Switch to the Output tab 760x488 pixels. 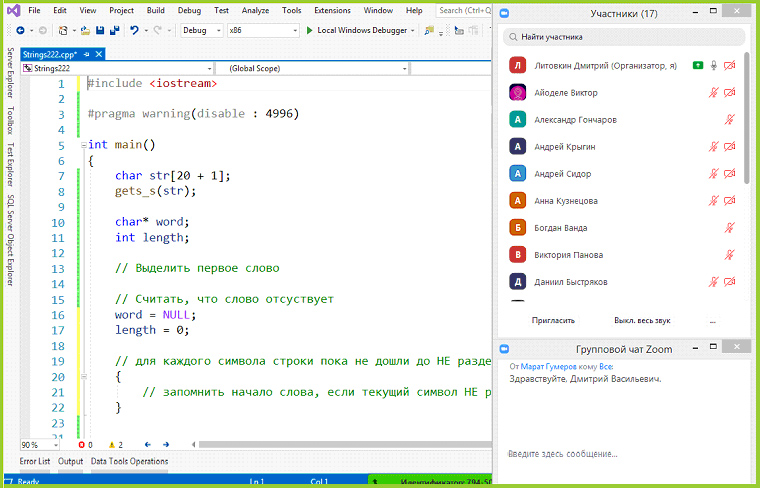pyautogui.click(x=70, y=461)
